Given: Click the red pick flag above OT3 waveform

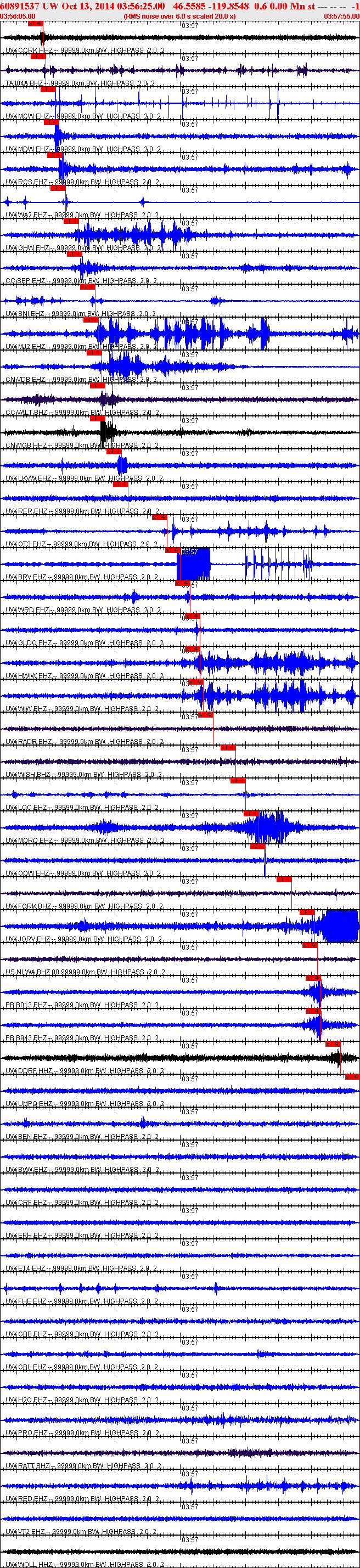Looking at the screenshot, I should tap(159, 517).
